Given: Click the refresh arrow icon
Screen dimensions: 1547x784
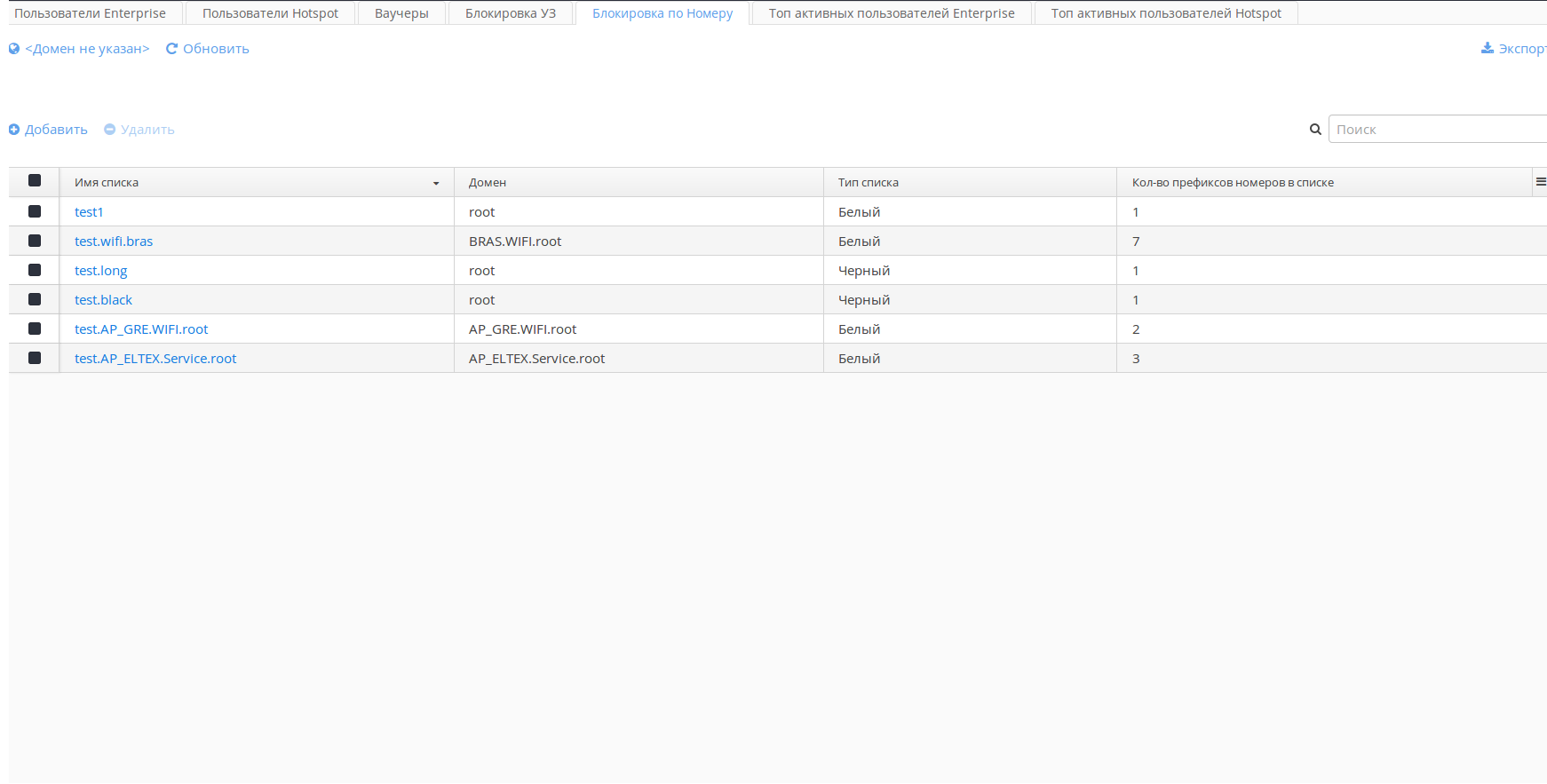Looking at the screenshot, I should point(172,49).
